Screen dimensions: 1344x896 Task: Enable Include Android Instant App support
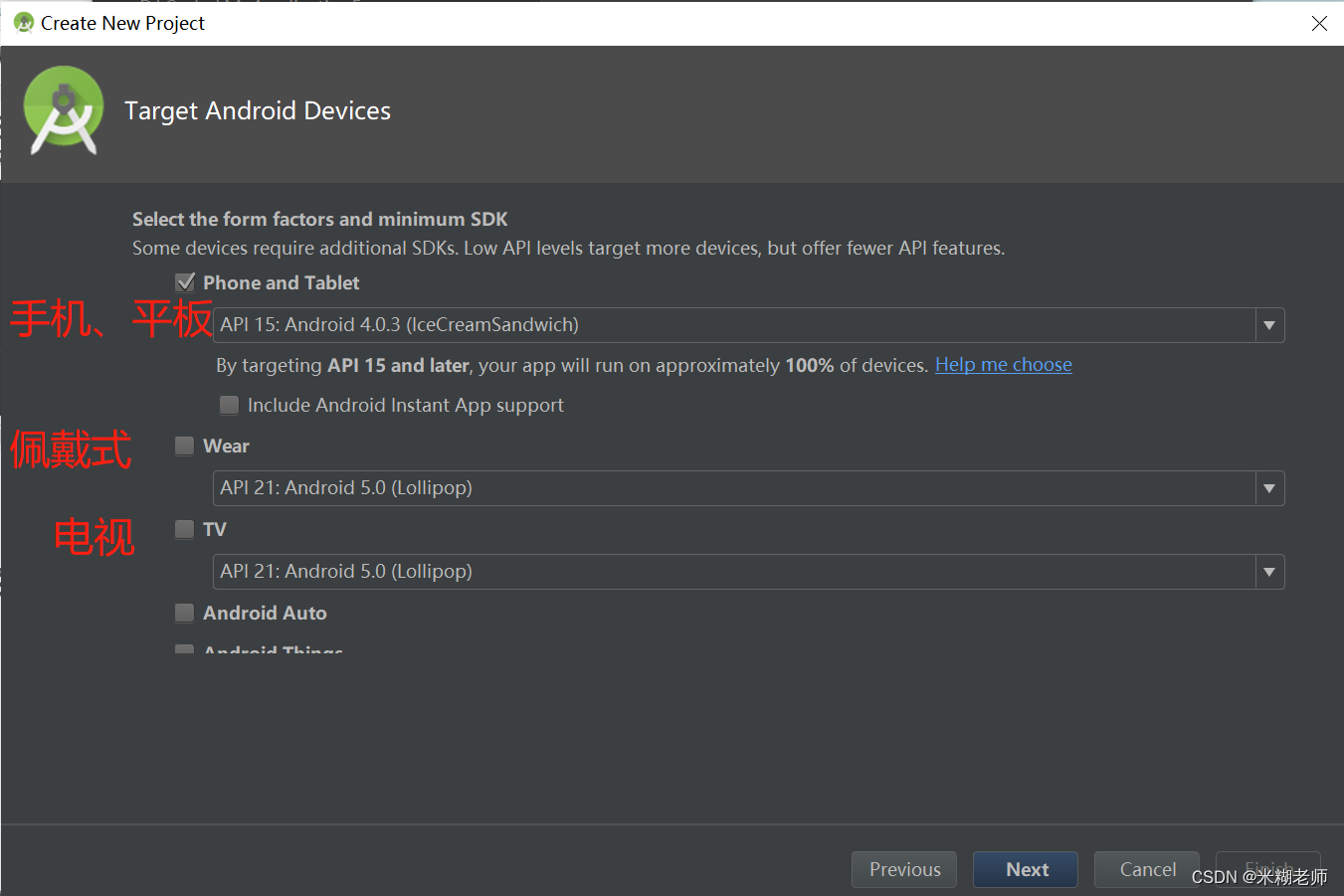pos(229,405)
